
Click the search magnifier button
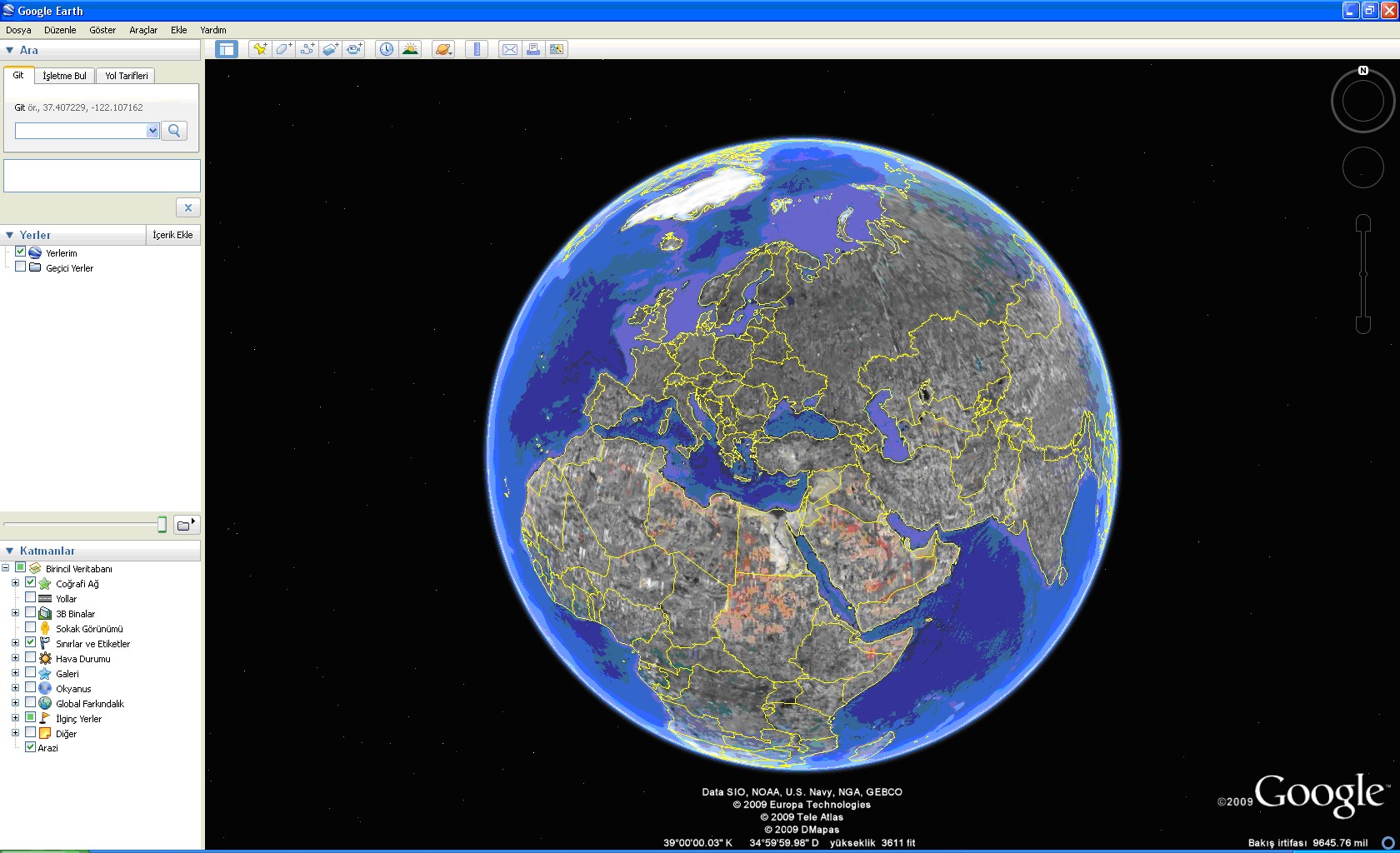click(174, 131)
